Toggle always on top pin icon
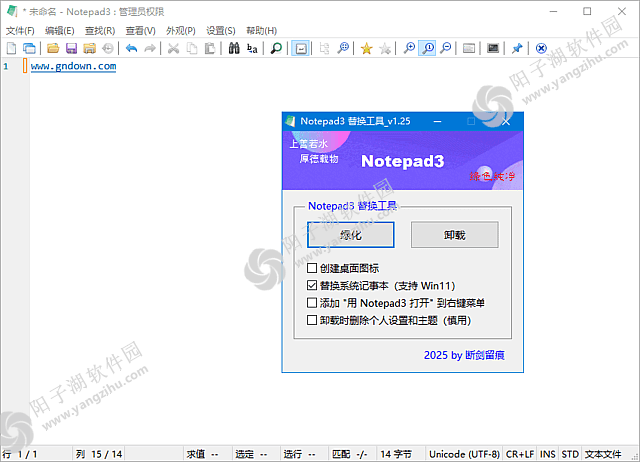Screen dimensions: 640x462 coord(517,49)
